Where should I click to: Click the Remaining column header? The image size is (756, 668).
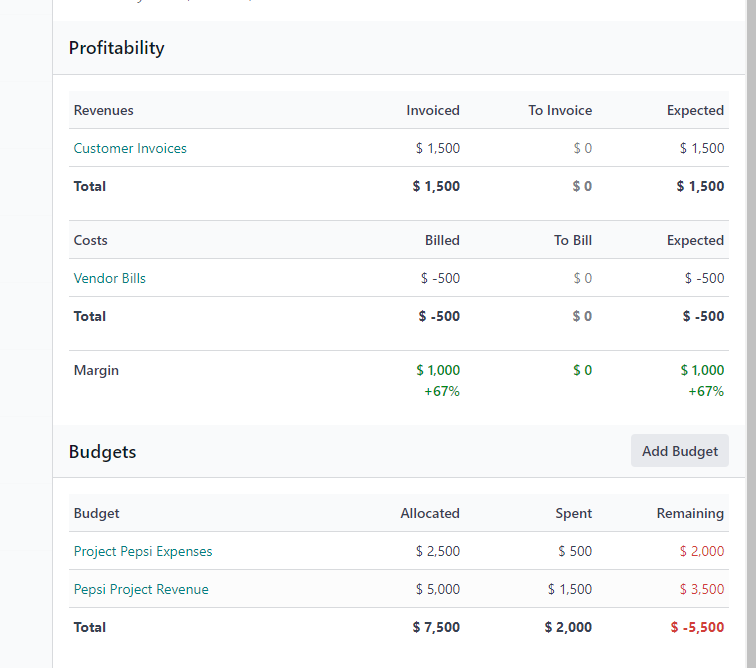690,513
